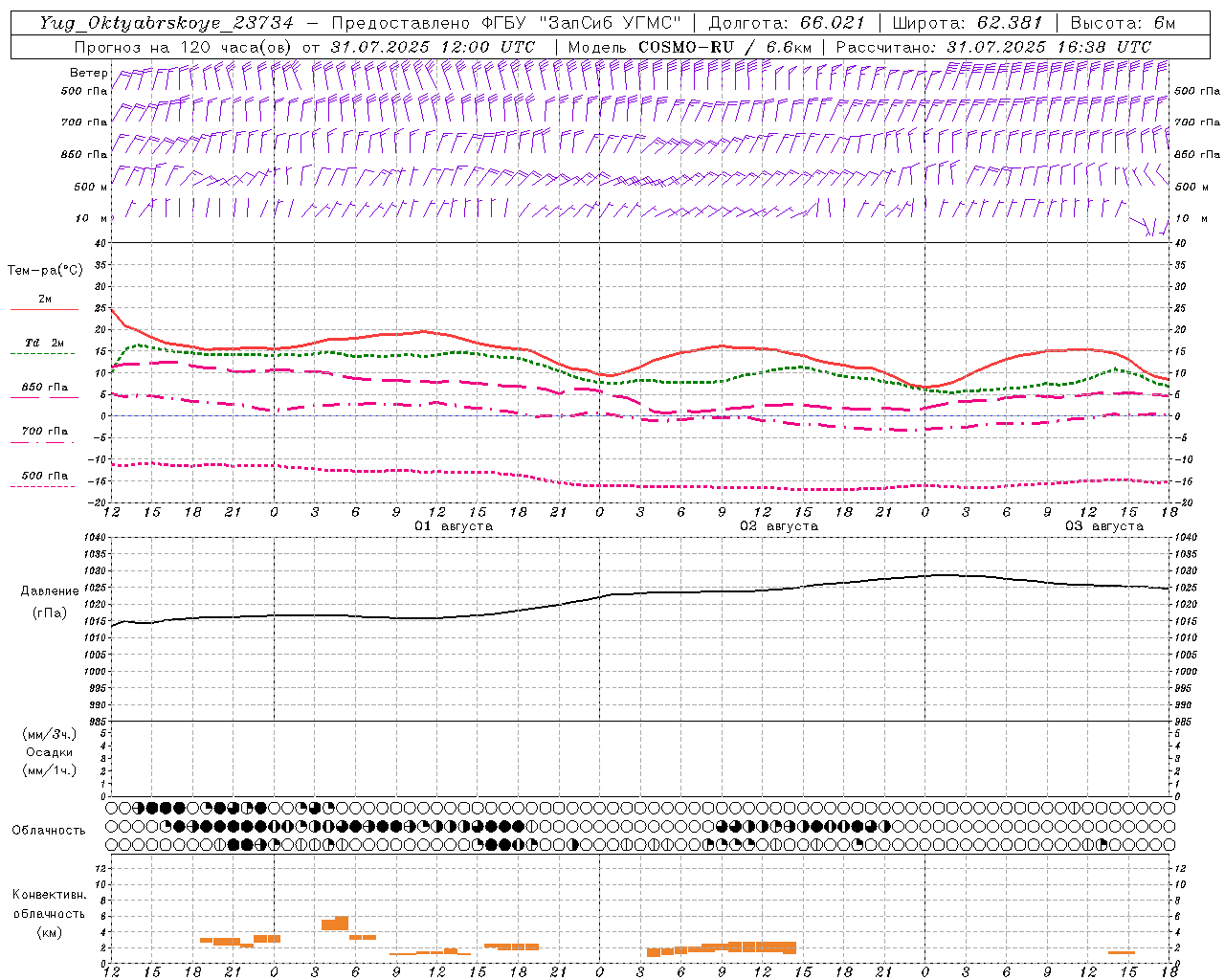This screenshot has height=980, width=1225.
Task: Click the Конвективн. convective cloud label
Action: pyautogui.click(x=49, y=895)
